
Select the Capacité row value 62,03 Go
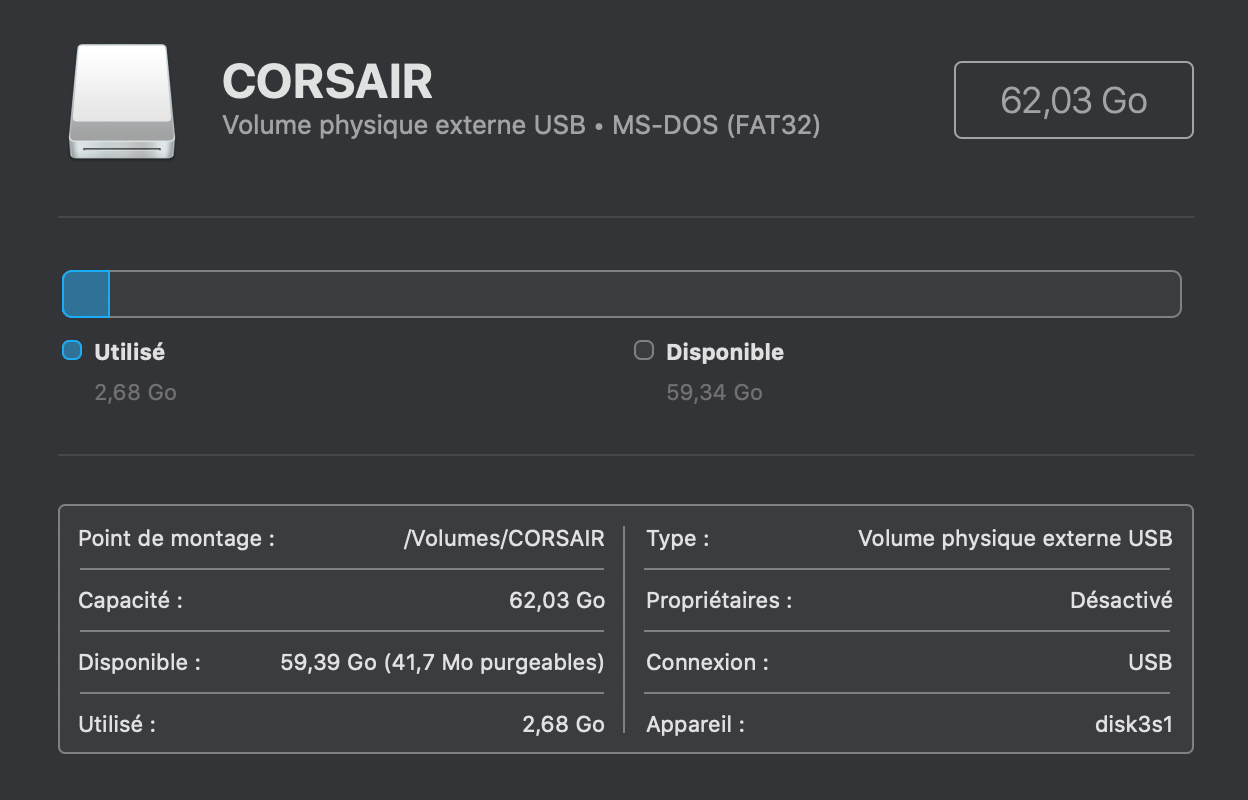click(x=557, y=600)
